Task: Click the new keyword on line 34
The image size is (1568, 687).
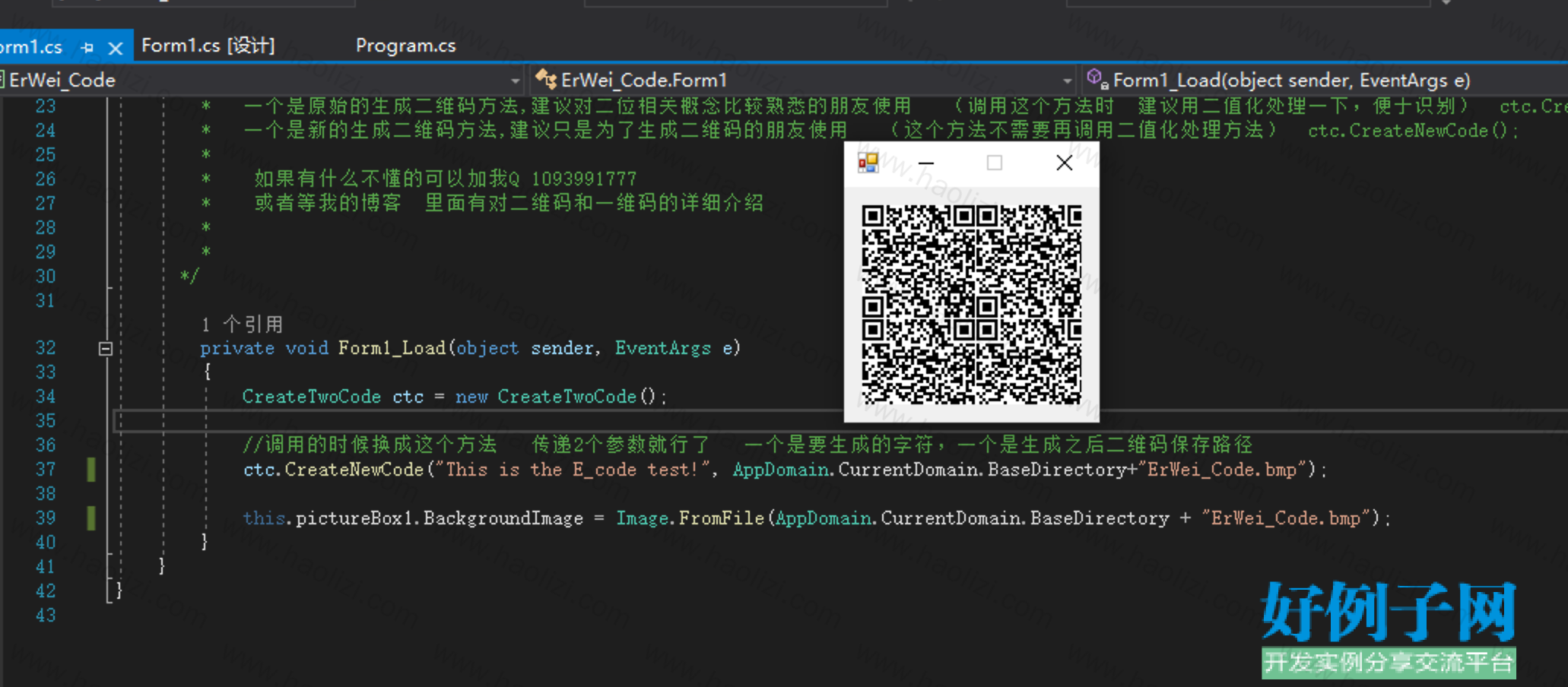Action: point(471,397)
